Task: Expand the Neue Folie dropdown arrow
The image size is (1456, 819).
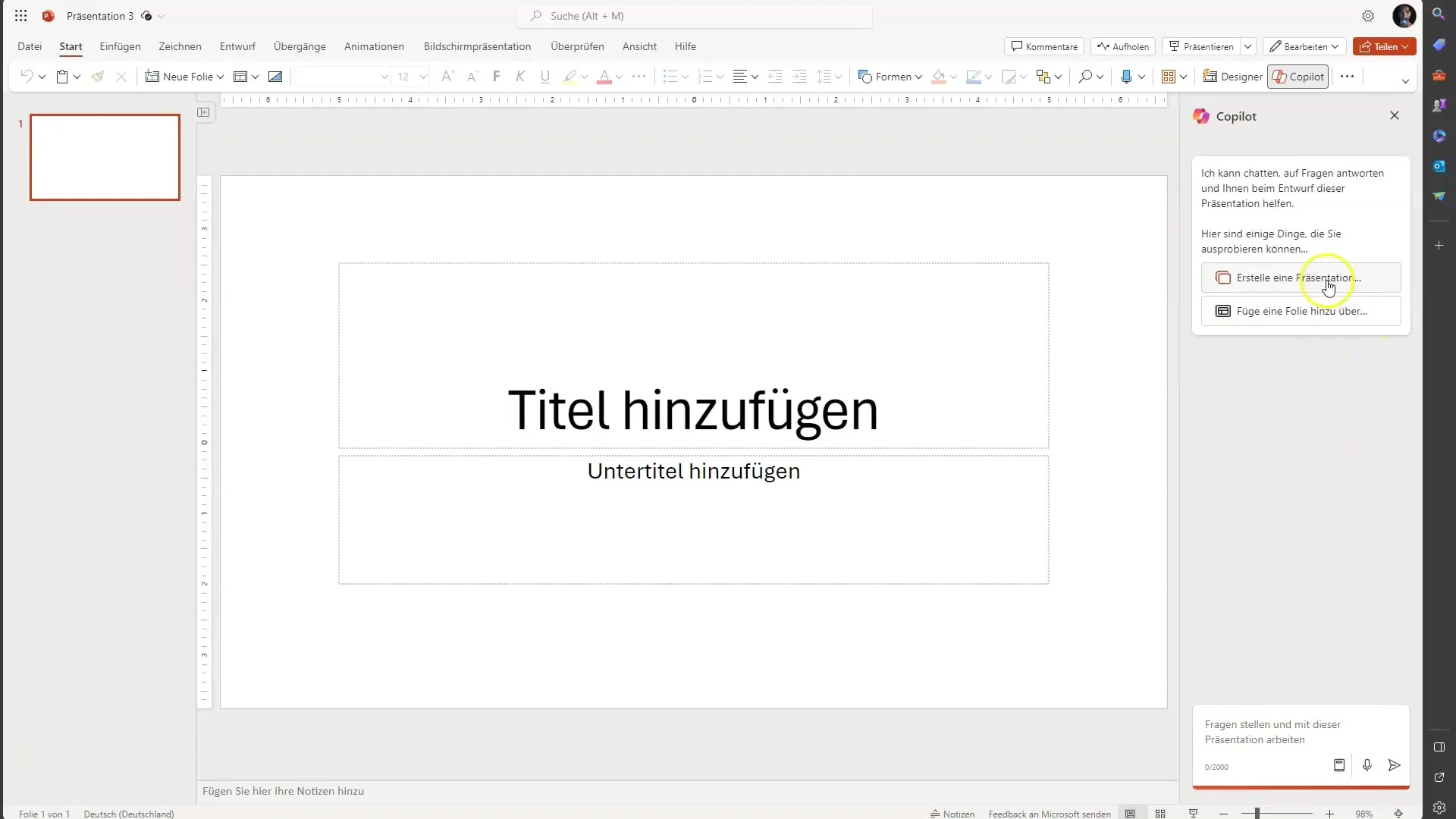Action: pyautogui.click(x=221, y=76)
